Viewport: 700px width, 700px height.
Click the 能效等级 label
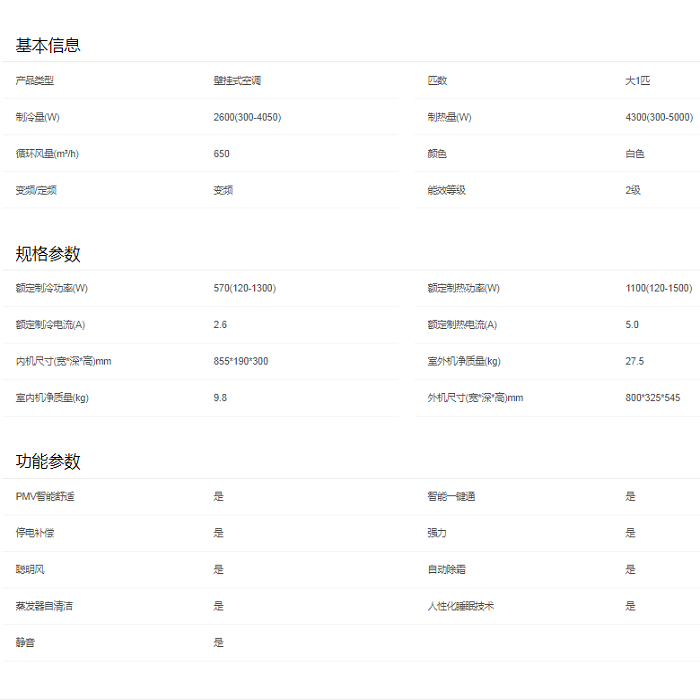pos(447,190)
